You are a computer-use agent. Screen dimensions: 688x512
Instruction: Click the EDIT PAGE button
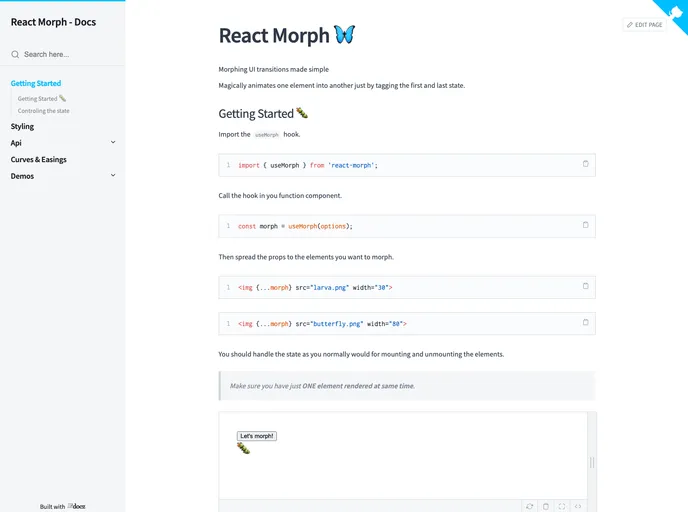tap(645, 25)
